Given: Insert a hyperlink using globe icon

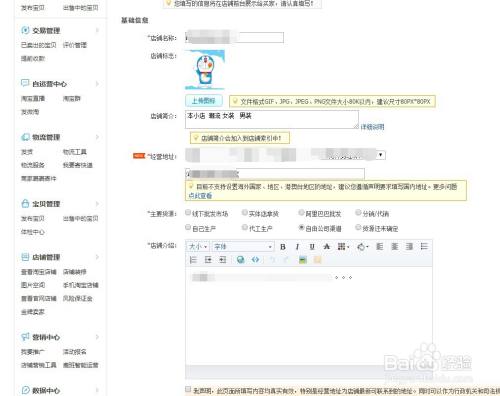Looking at the screenshot, I should [240, 260].
